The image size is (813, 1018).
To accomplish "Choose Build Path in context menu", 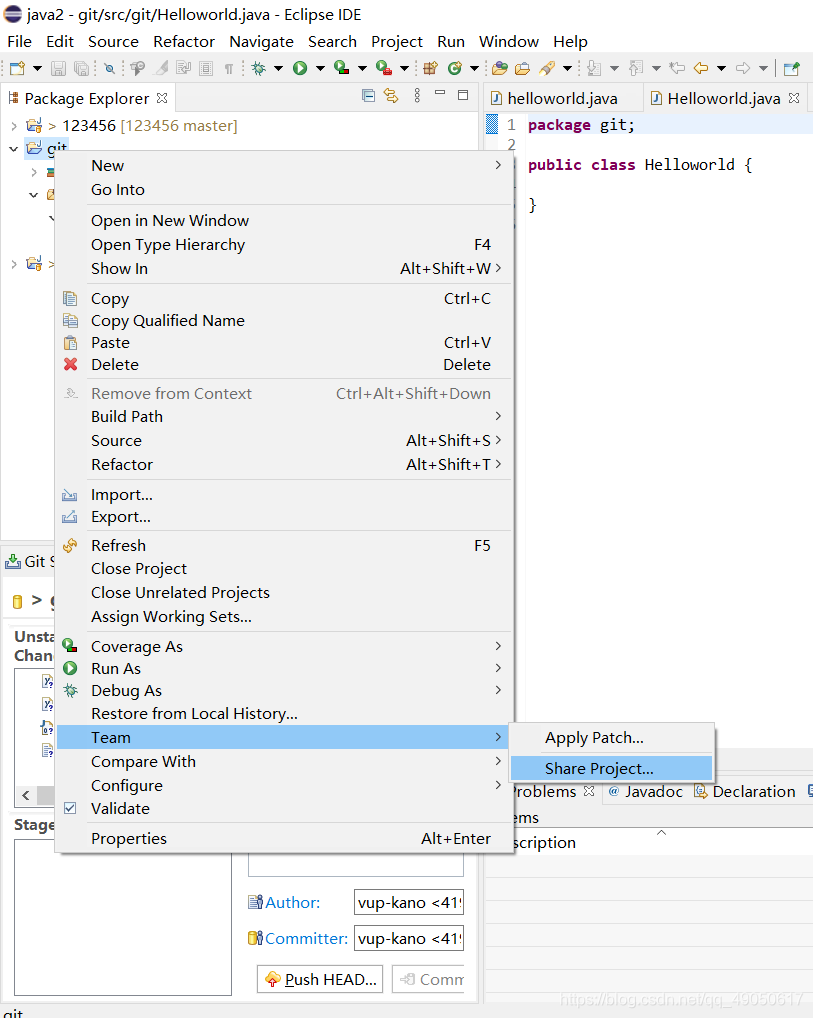I will 284,417.
